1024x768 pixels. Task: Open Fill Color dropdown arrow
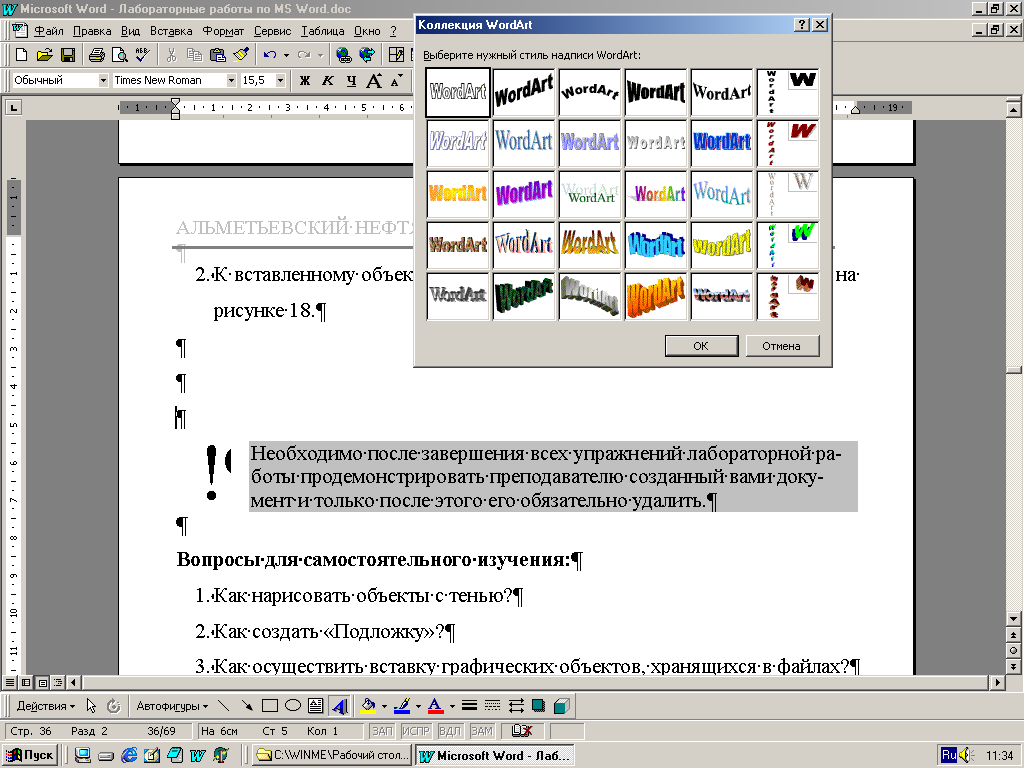tap(384, 706)
